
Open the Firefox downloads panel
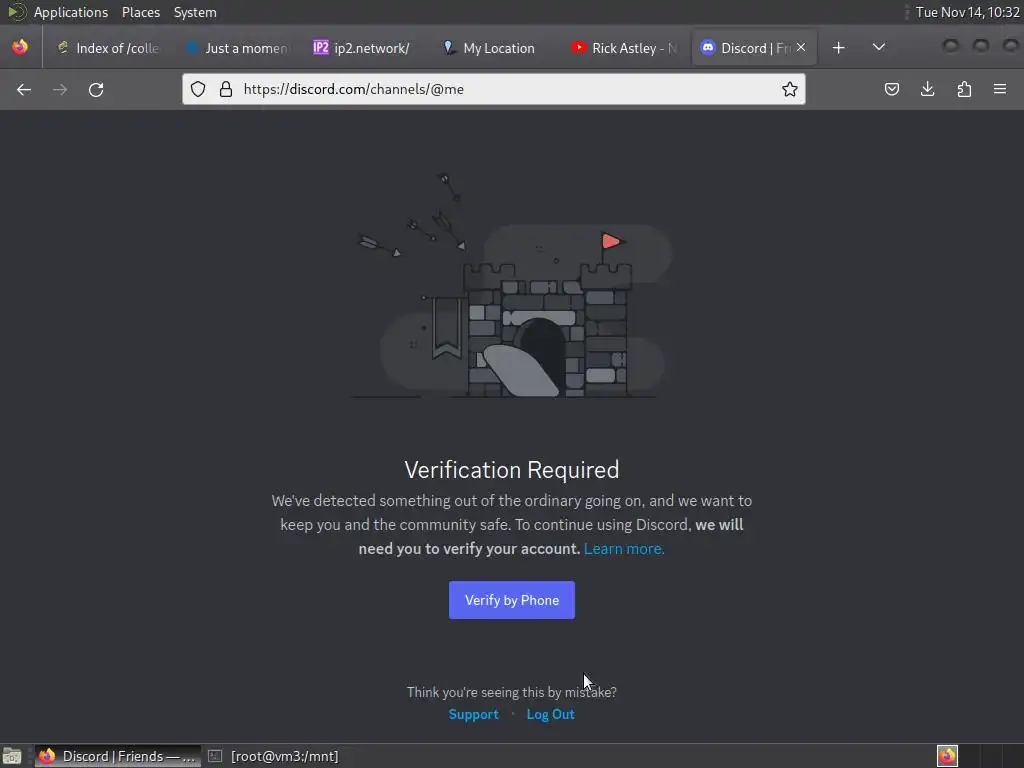click(x=927, y=89)
